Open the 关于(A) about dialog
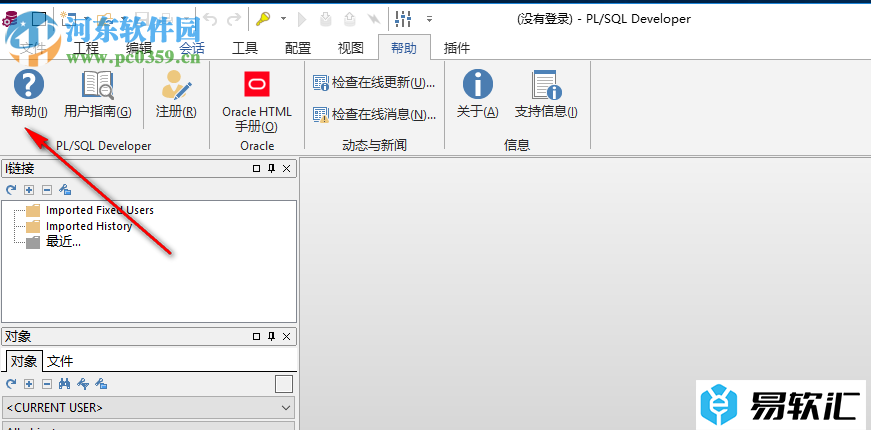Image resolution: width=871 pixels, height=430 pixels. click(x=478, y=94)
